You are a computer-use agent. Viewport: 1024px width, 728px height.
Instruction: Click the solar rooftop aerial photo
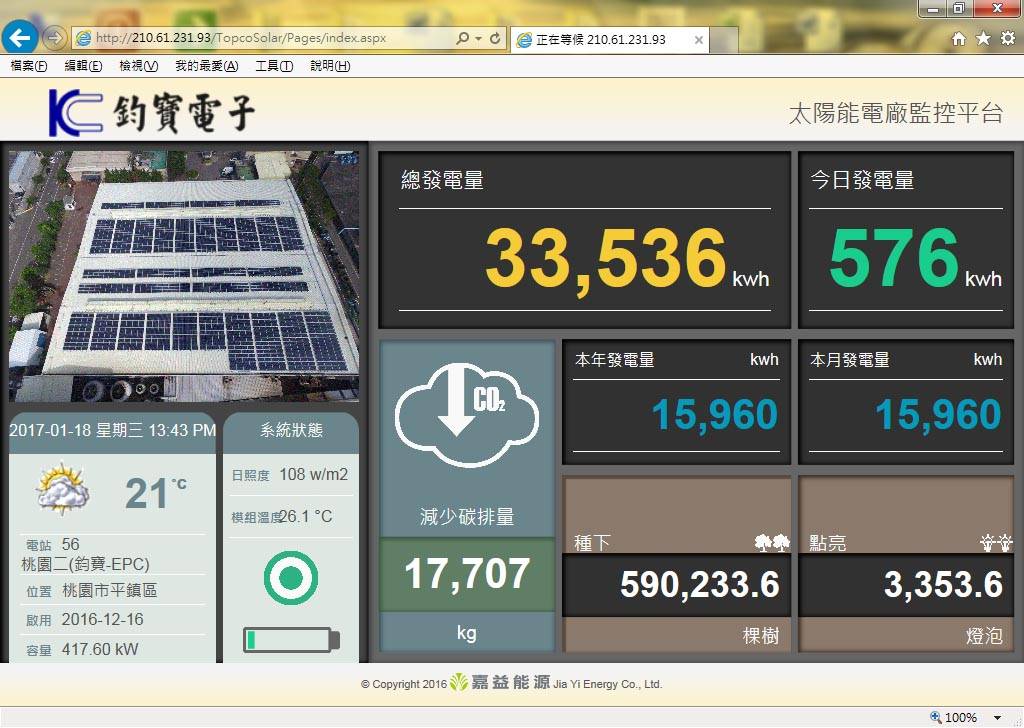(x=184, y=276)
